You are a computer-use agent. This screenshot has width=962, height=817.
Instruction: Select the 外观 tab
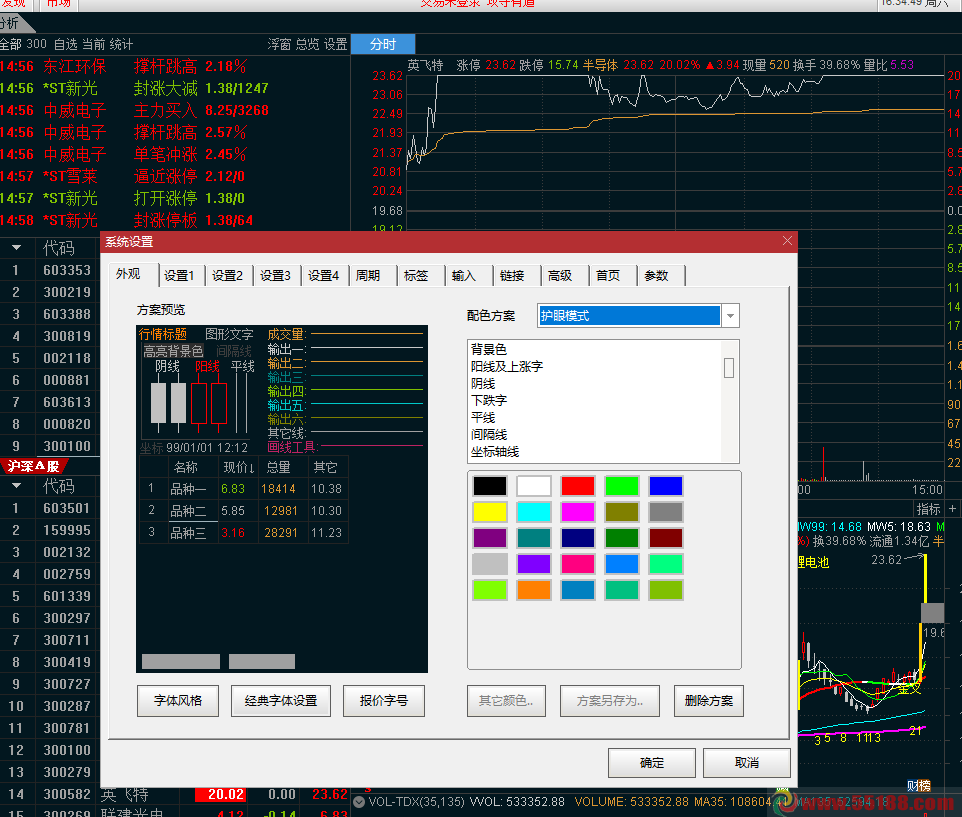pos(128,274)
